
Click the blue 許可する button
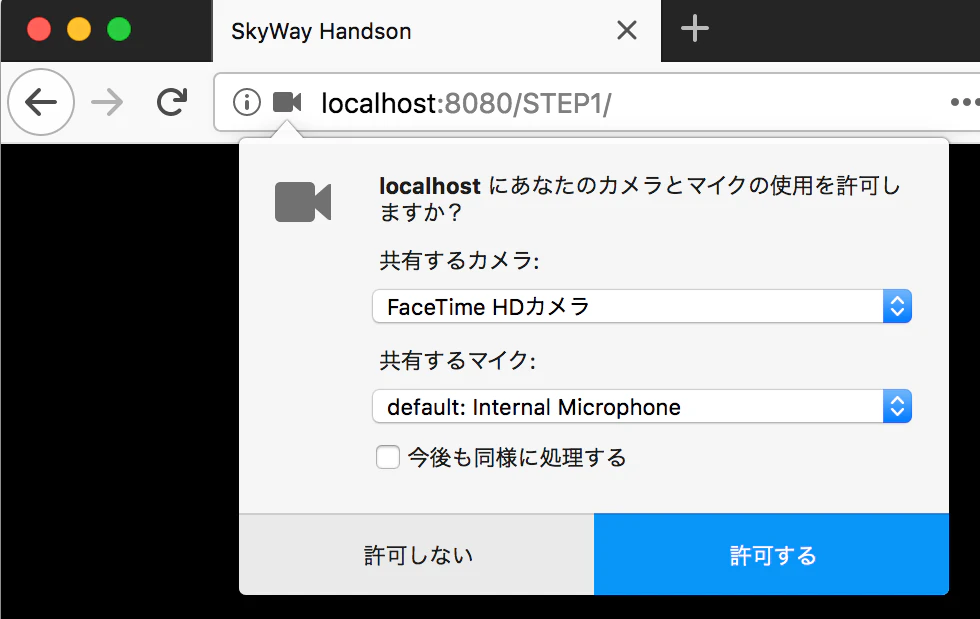point(771,555)
